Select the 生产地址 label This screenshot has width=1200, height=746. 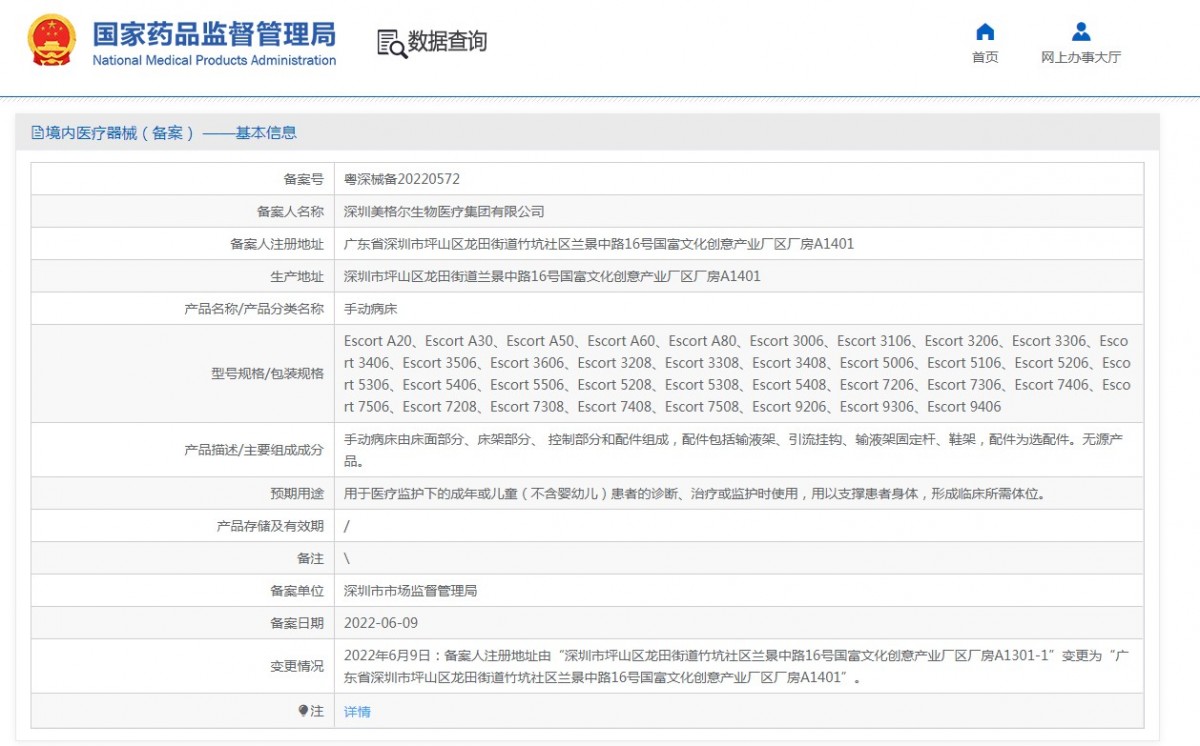click(x=297, y=276)
